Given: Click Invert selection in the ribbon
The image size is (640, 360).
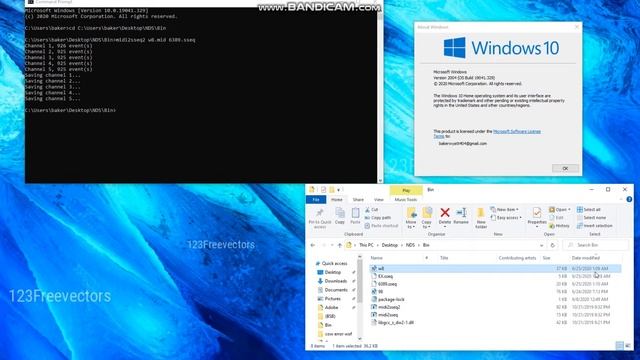Looking at the screenshot, I should pos(595,226).
